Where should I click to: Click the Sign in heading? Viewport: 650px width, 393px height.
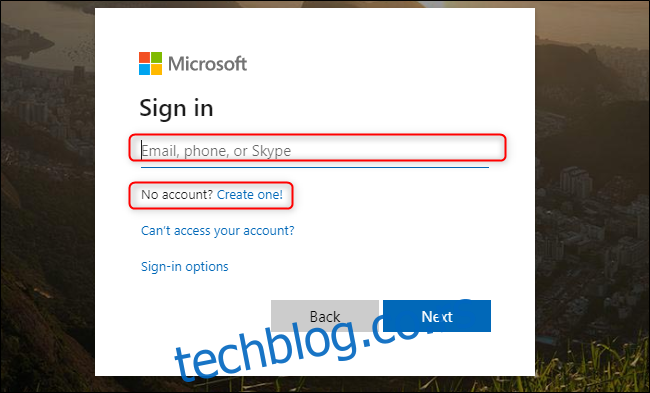[x=176, y=108]
